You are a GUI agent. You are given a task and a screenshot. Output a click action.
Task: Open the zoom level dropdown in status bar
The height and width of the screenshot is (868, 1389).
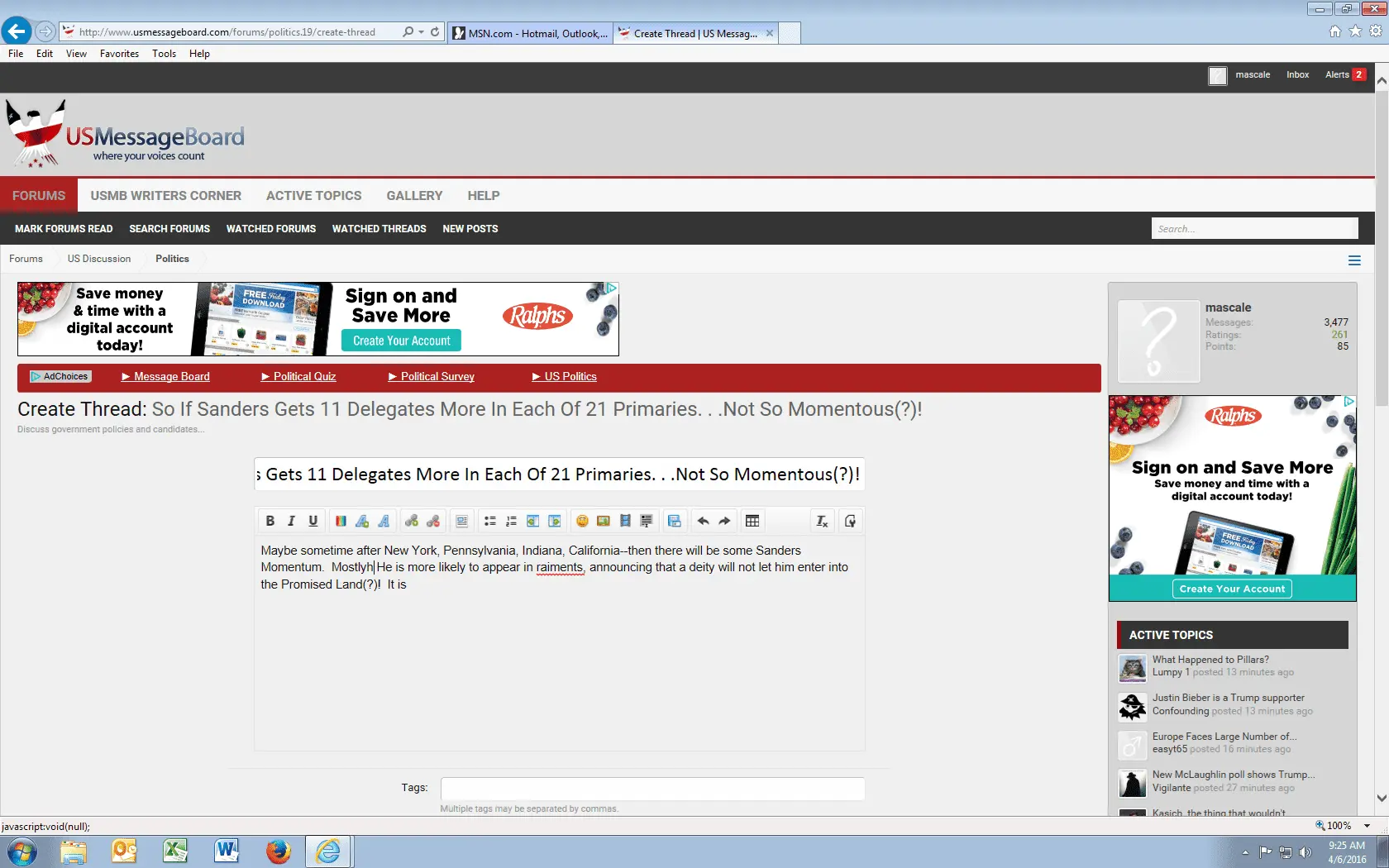(x=1368, y=826)
